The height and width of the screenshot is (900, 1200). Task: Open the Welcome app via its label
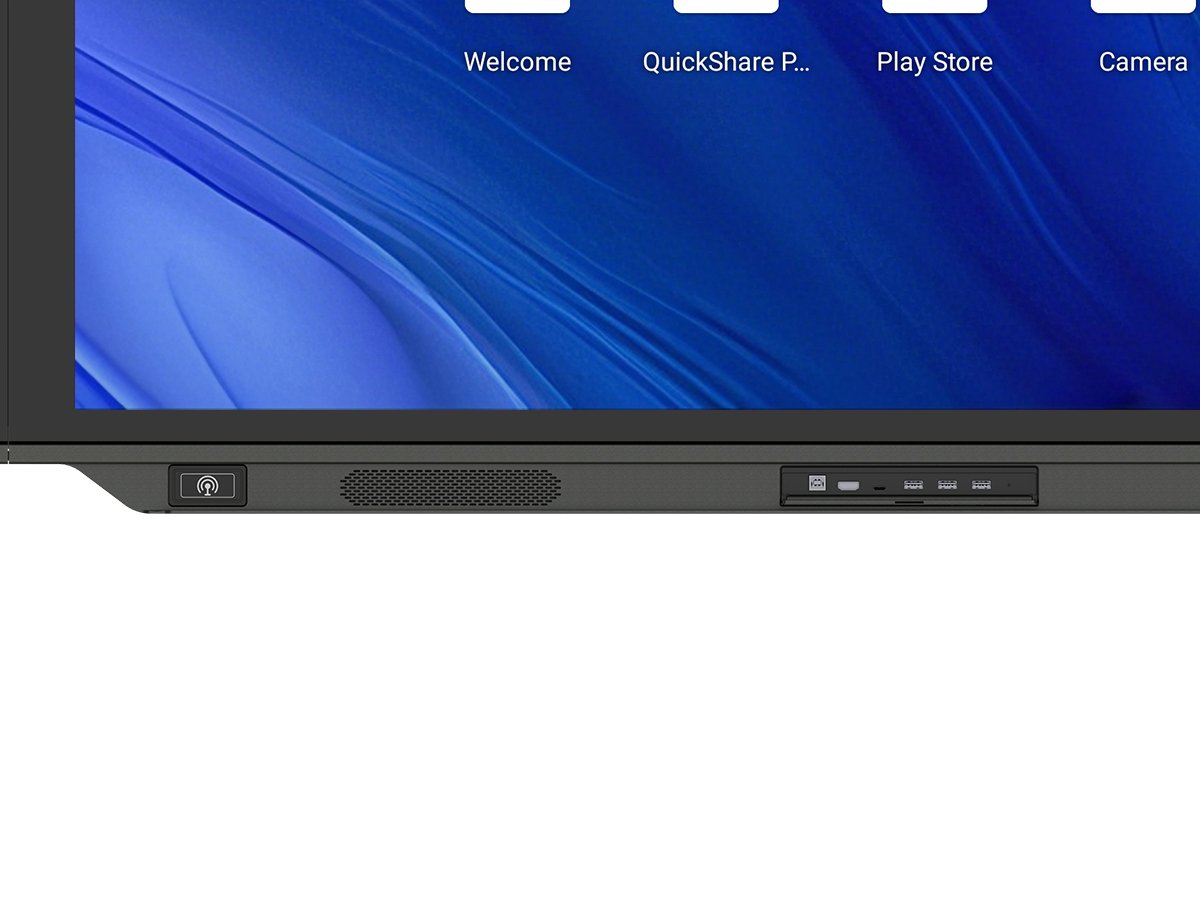pyautogui.click(x=517, y=62)
